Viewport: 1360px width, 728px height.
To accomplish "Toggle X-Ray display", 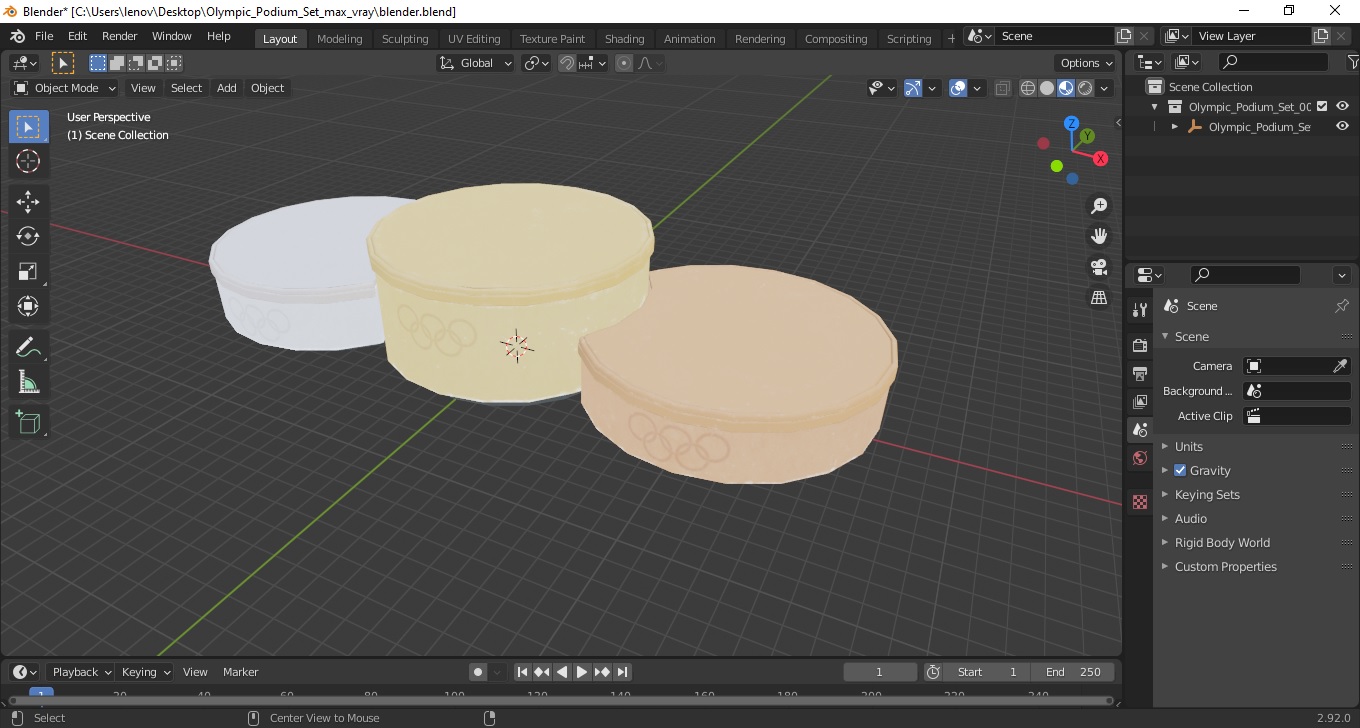I will click(x=1003, y=88).
